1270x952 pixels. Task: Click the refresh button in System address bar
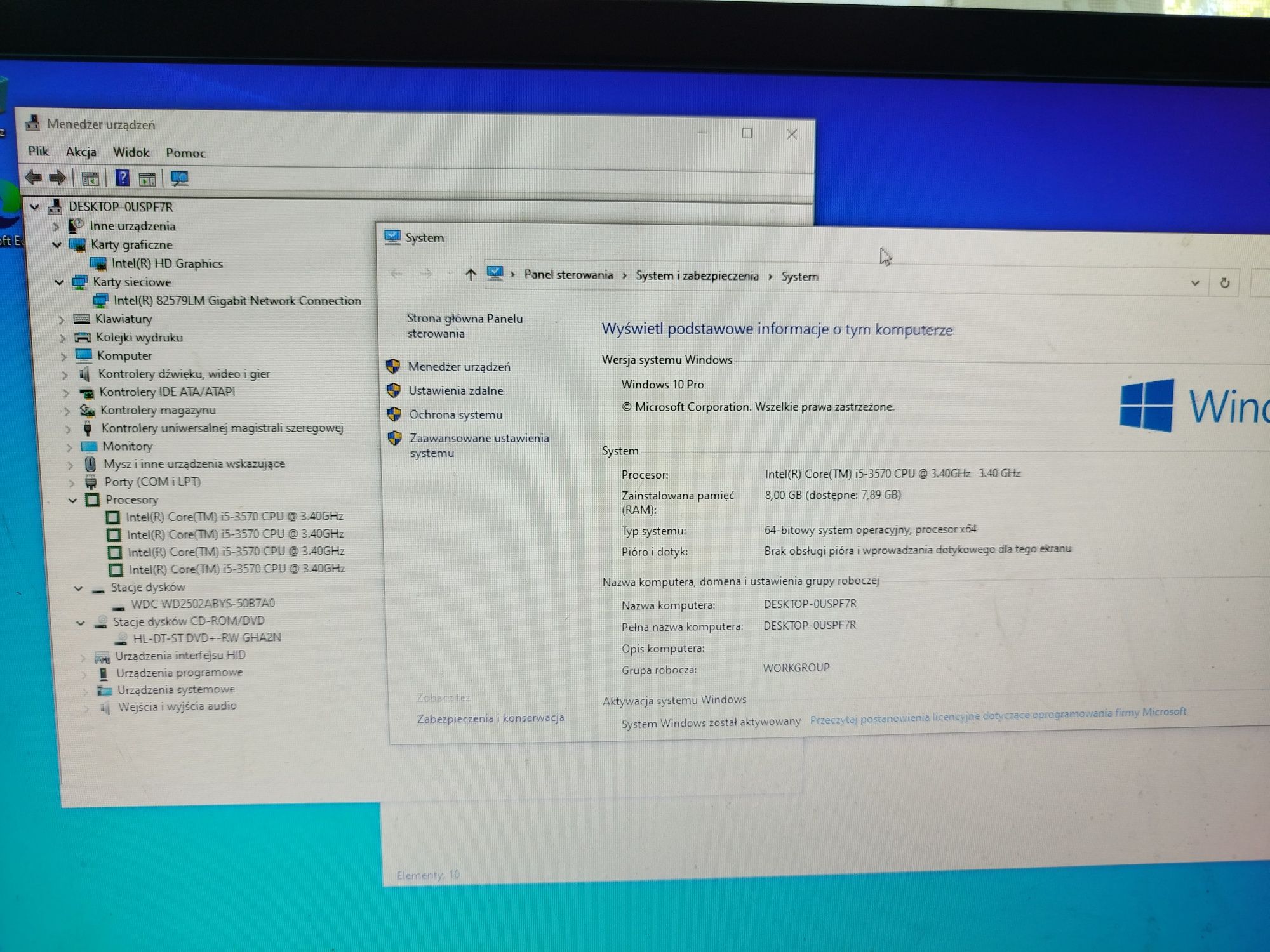click(1225, 283)
